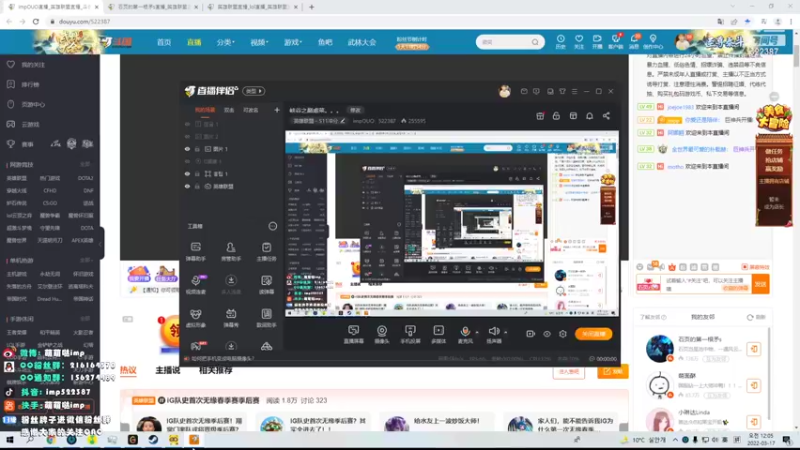Screen dimensions: 800x450
Task: Click the share icon in 直播伴侣
Action: click(x=606, y=116)
